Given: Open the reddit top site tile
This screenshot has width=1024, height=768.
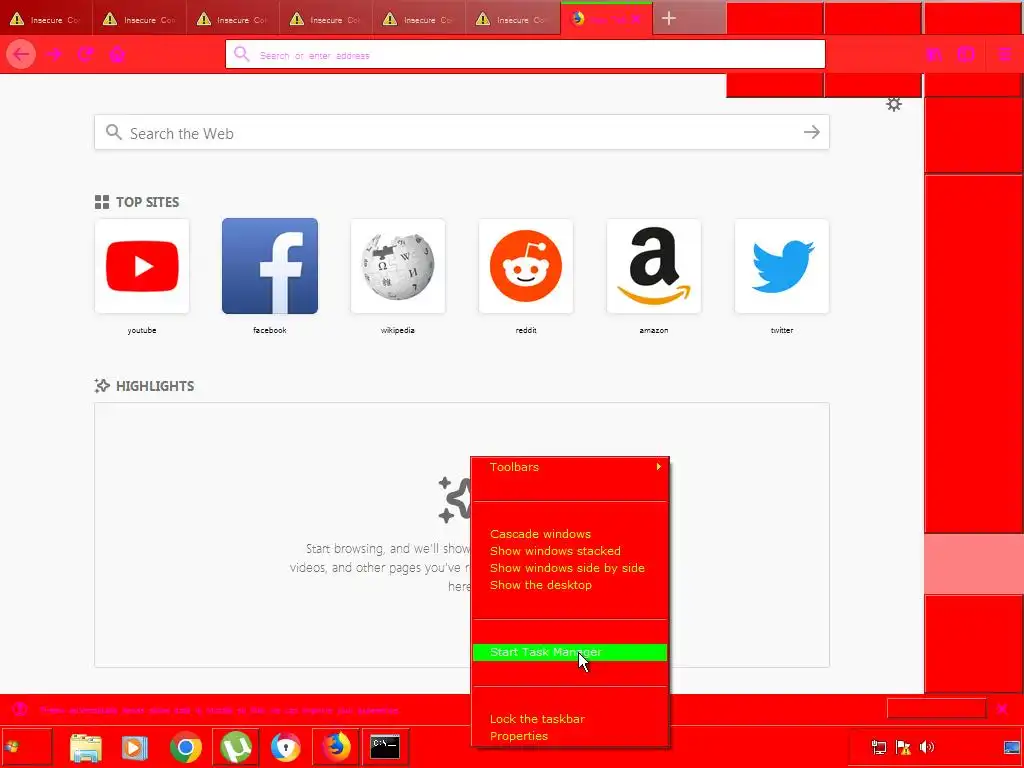Looking at the screenshot, I should (526, 266).
